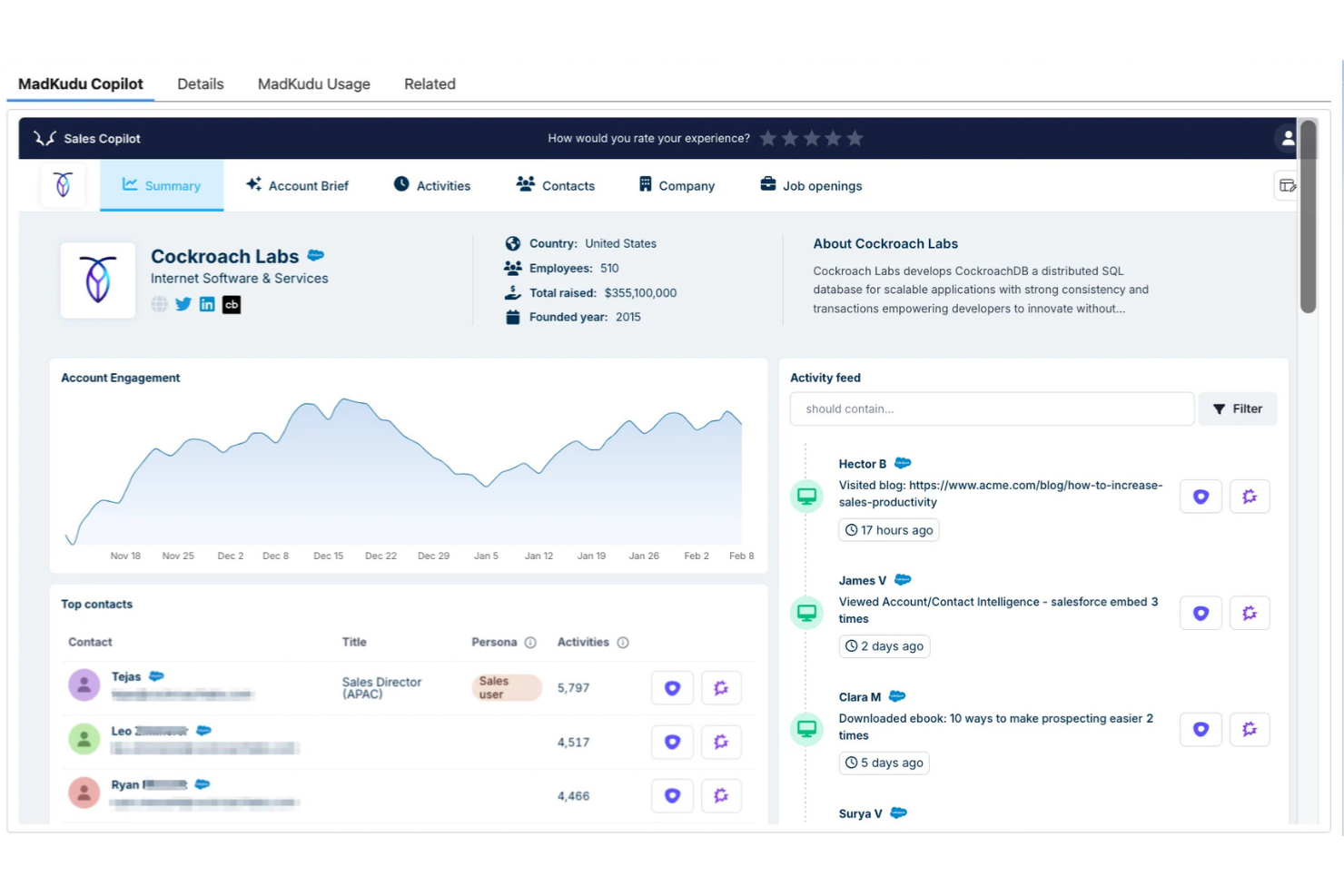Click the 17 hours ago timestamp
This screenshot has height=896, width=1344.
[x=888, y=530]
